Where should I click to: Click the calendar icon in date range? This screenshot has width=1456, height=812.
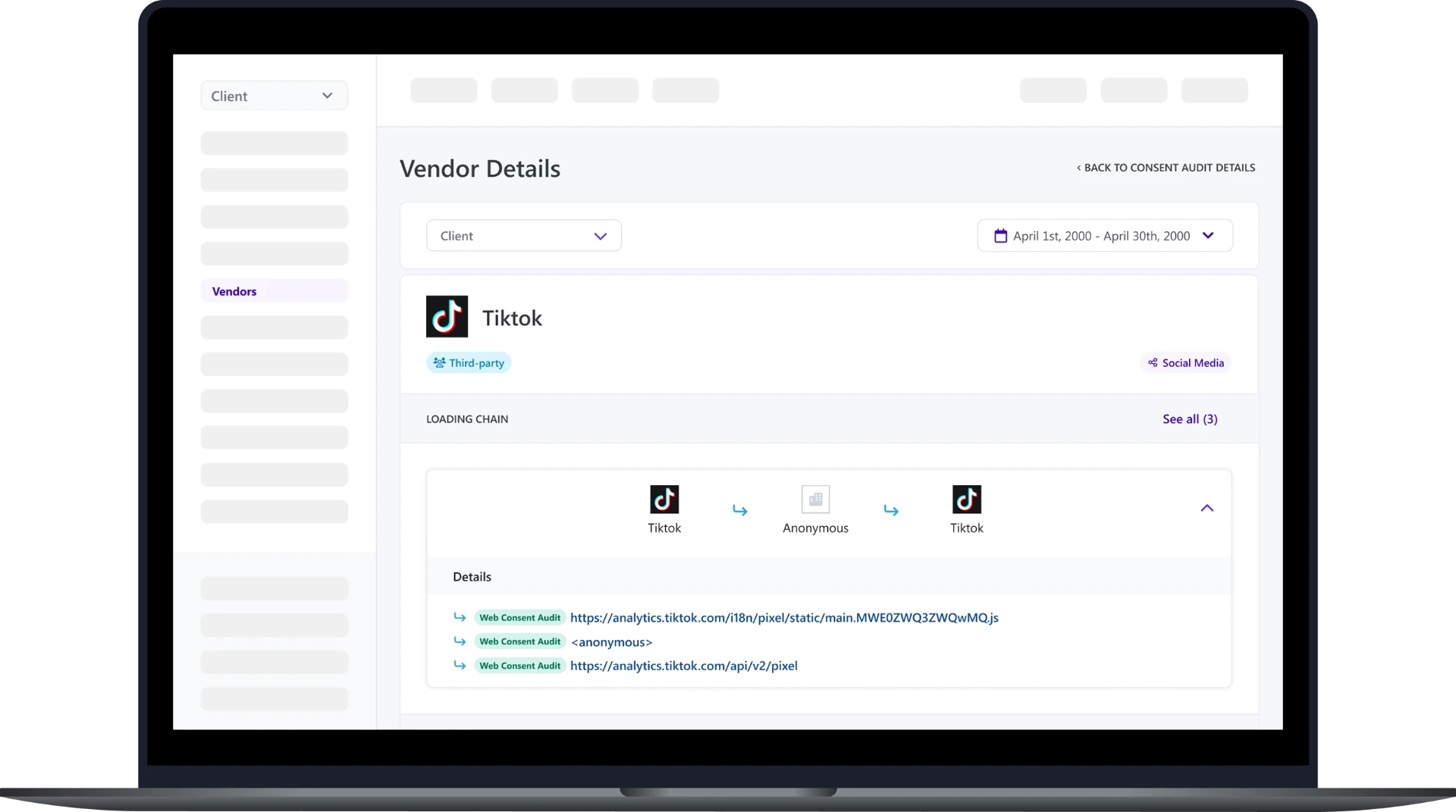[x=1001, y=236]
